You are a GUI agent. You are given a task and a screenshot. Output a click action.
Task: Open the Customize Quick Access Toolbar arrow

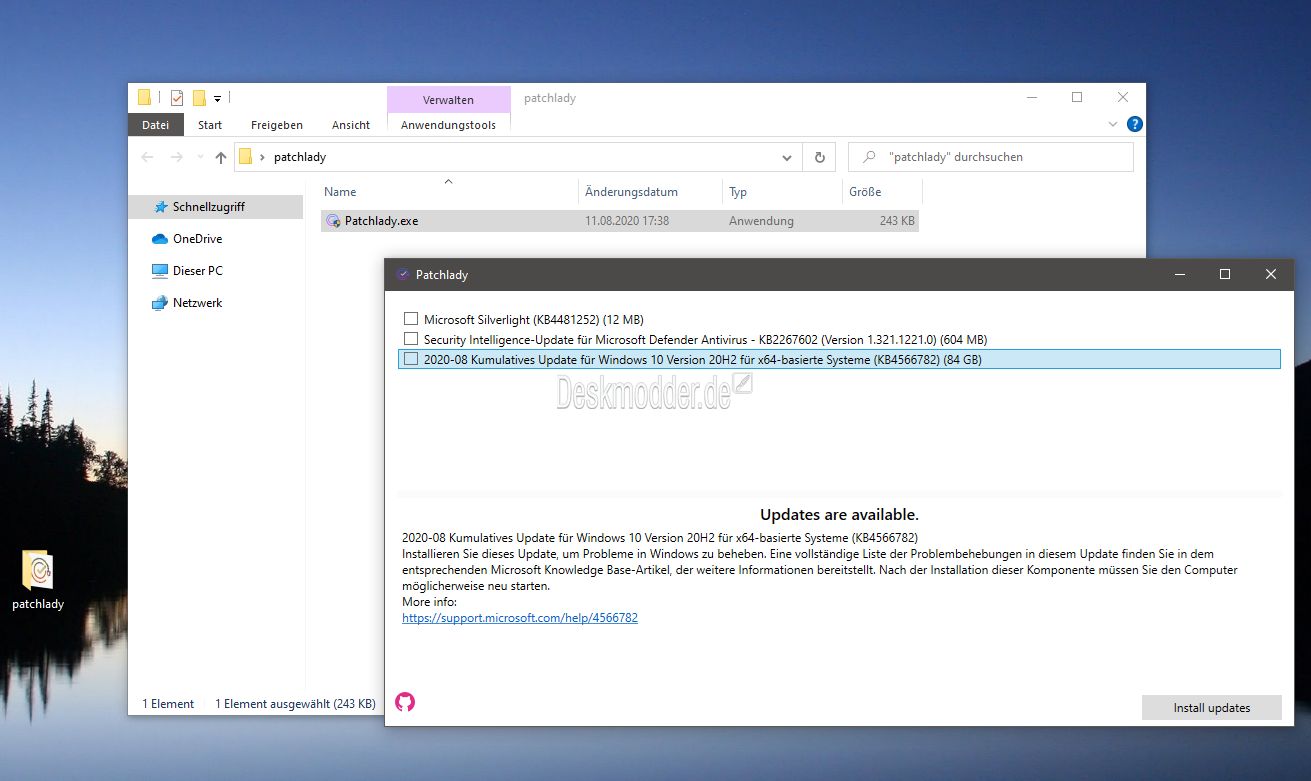[x=217, y=99]
